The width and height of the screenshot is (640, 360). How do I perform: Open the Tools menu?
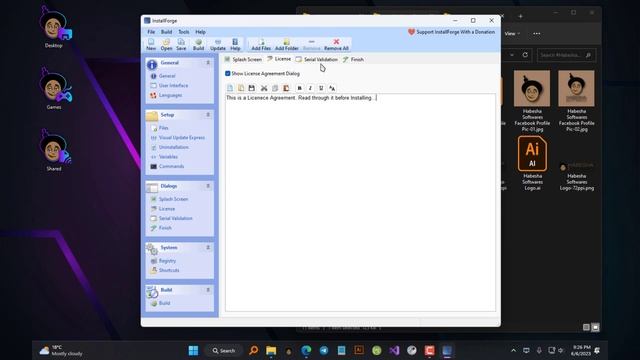point(184,32)
